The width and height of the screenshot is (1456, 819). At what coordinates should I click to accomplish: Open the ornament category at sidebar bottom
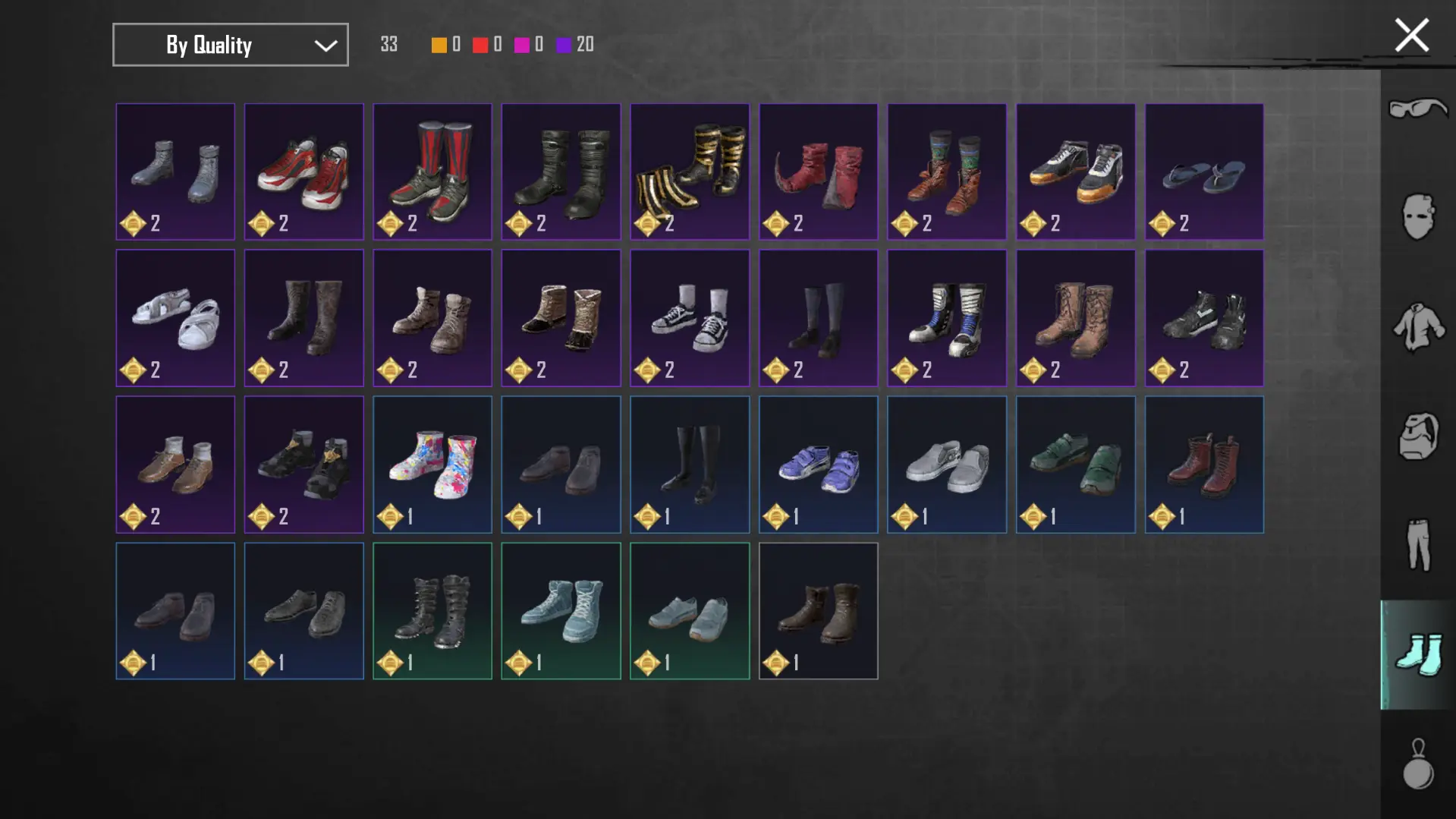click(x=1417, y=764)
